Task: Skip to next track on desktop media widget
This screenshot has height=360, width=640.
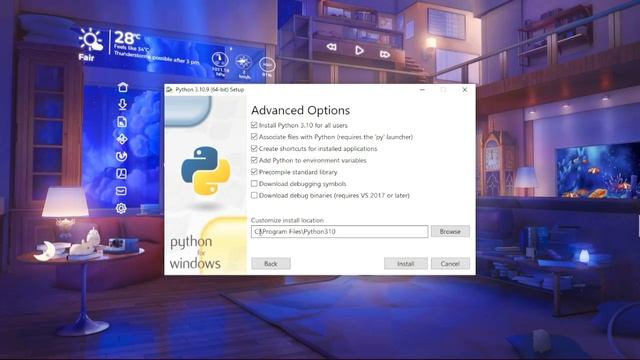Action: (384, 54)
